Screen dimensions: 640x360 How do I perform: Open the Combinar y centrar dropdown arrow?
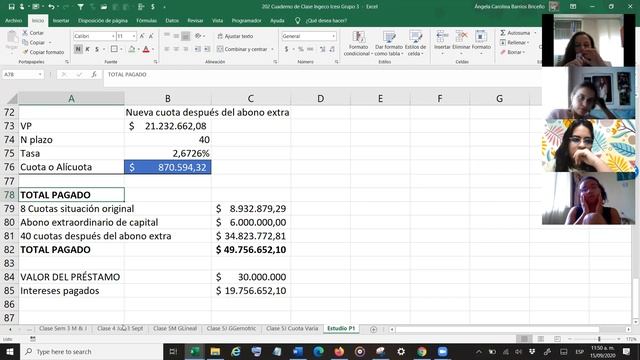click(x=272, y=49)
